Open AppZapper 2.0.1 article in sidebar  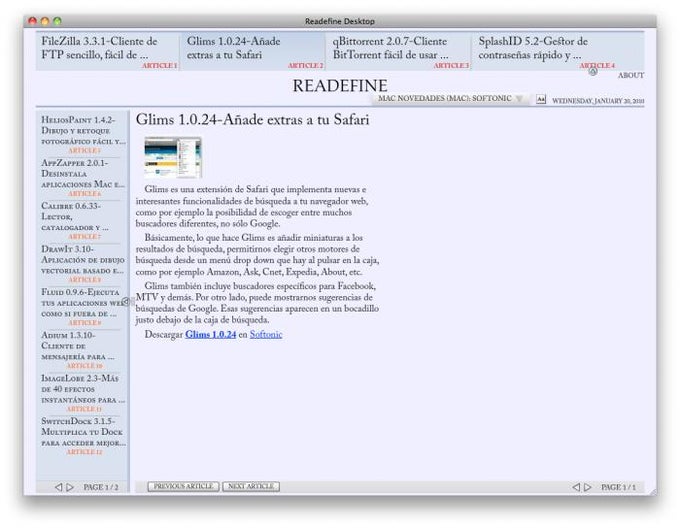pos(83,177)
